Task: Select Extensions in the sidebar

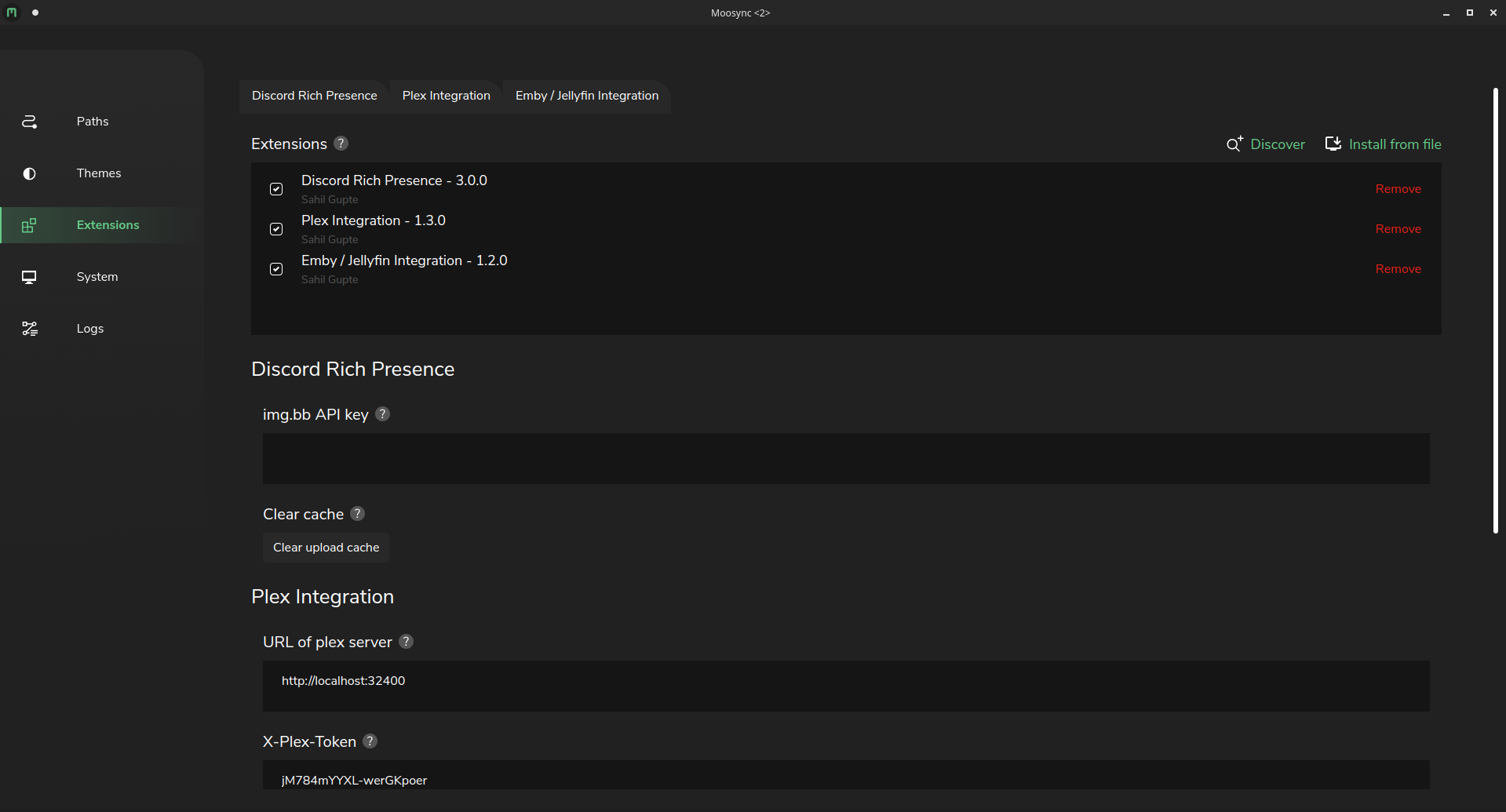Action: coord(108,225)
